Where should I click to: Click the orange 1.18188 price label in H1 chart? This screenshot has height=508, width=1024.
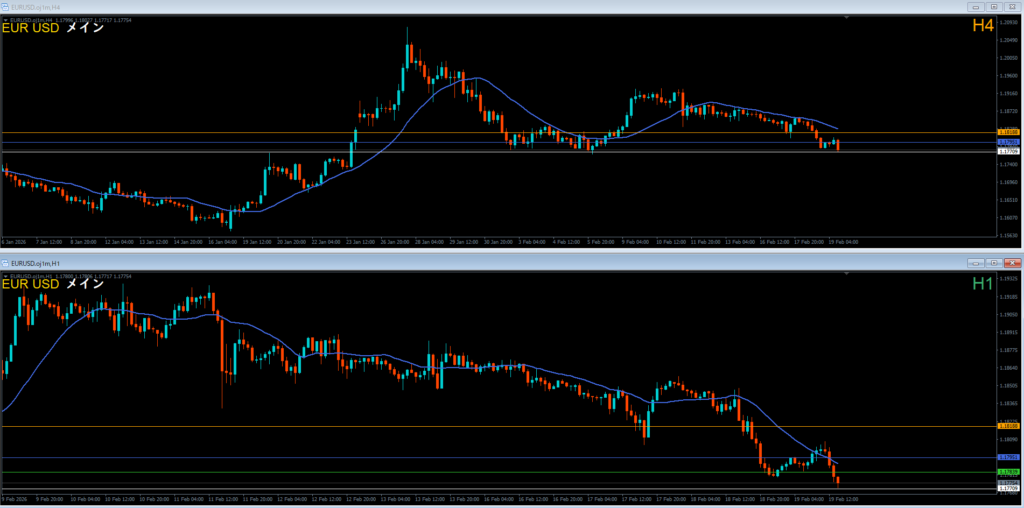tap(1009, 426)
